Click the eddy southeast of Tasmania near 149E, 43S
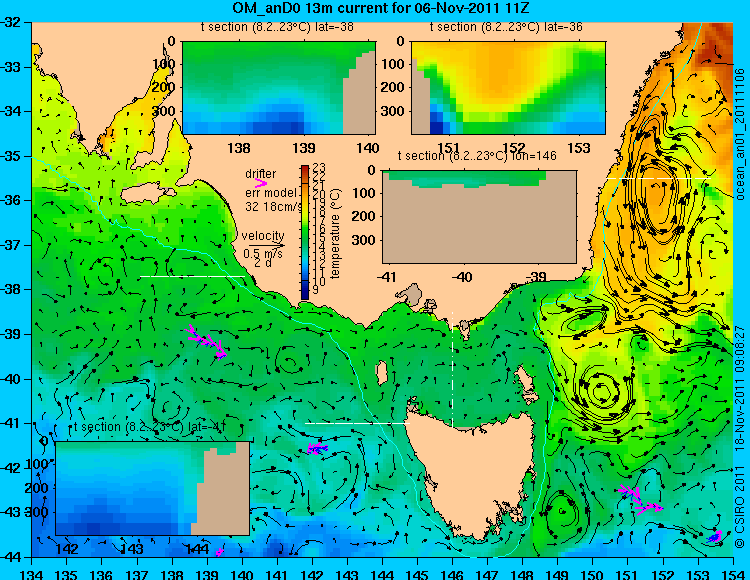 pos(561,513)
